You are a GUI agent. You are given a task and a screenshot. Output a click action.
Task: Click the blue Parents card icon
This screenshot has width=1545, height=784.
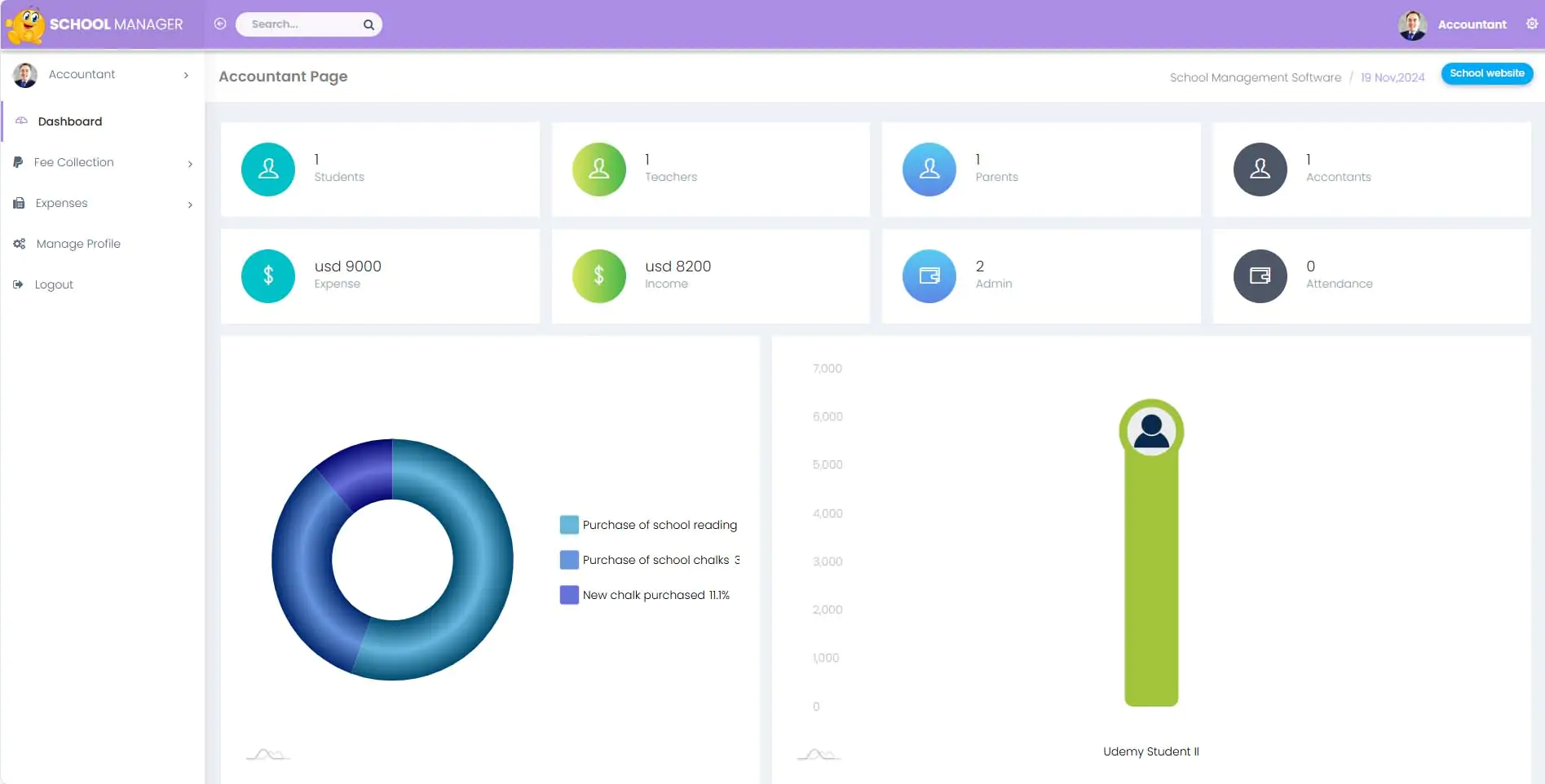tap(929, 170)
